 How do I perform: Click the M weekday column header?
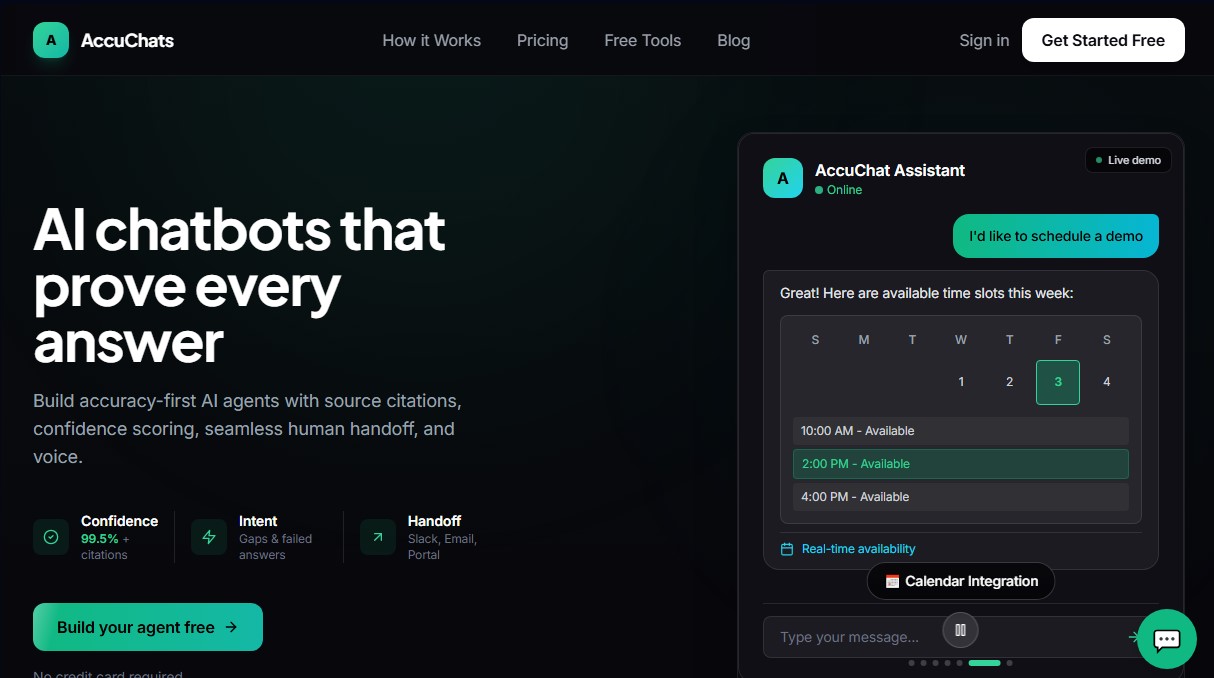click(x=864, y=340)
